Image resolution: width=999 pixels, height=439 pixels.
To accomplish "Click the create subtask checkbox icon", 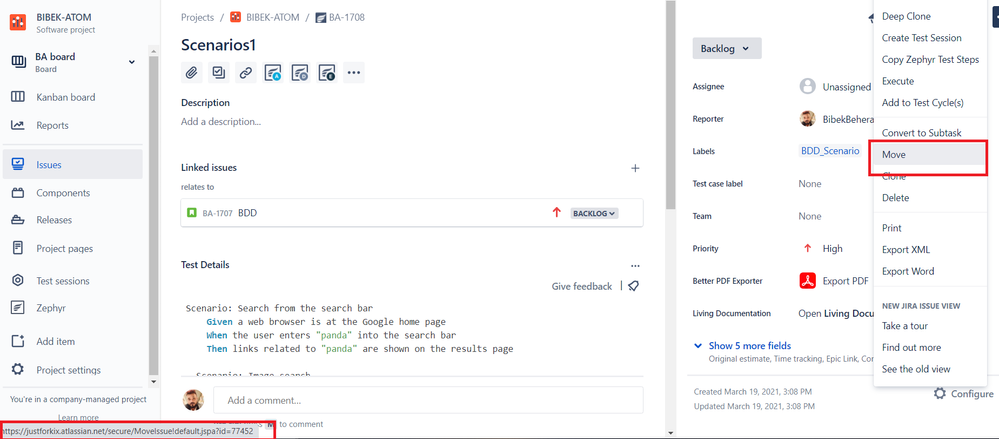I will [219, 73].
